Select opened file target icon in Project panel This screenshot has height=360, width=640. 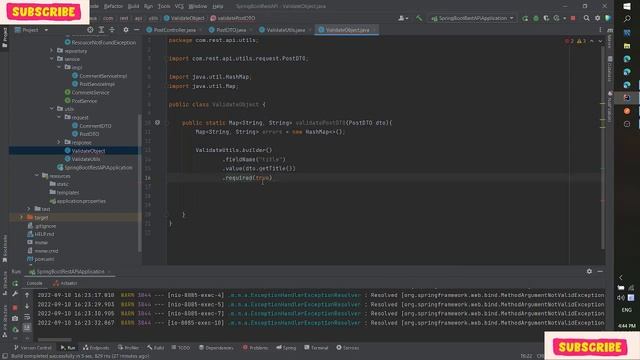90,30
